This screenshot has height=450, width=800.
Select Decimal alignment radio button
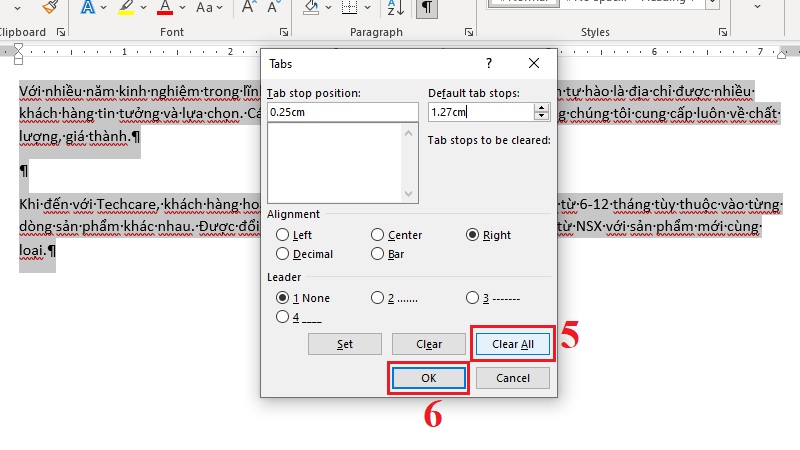point(282,254)
